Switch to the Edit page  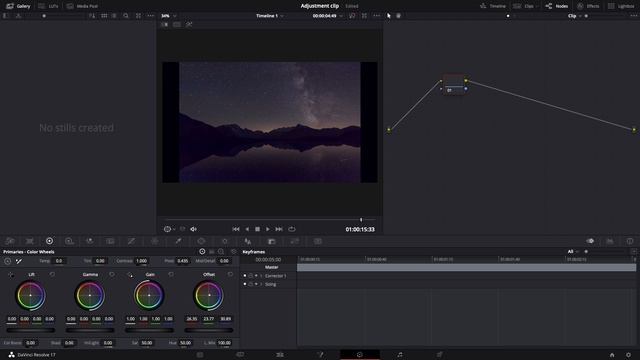pos(280,355)
